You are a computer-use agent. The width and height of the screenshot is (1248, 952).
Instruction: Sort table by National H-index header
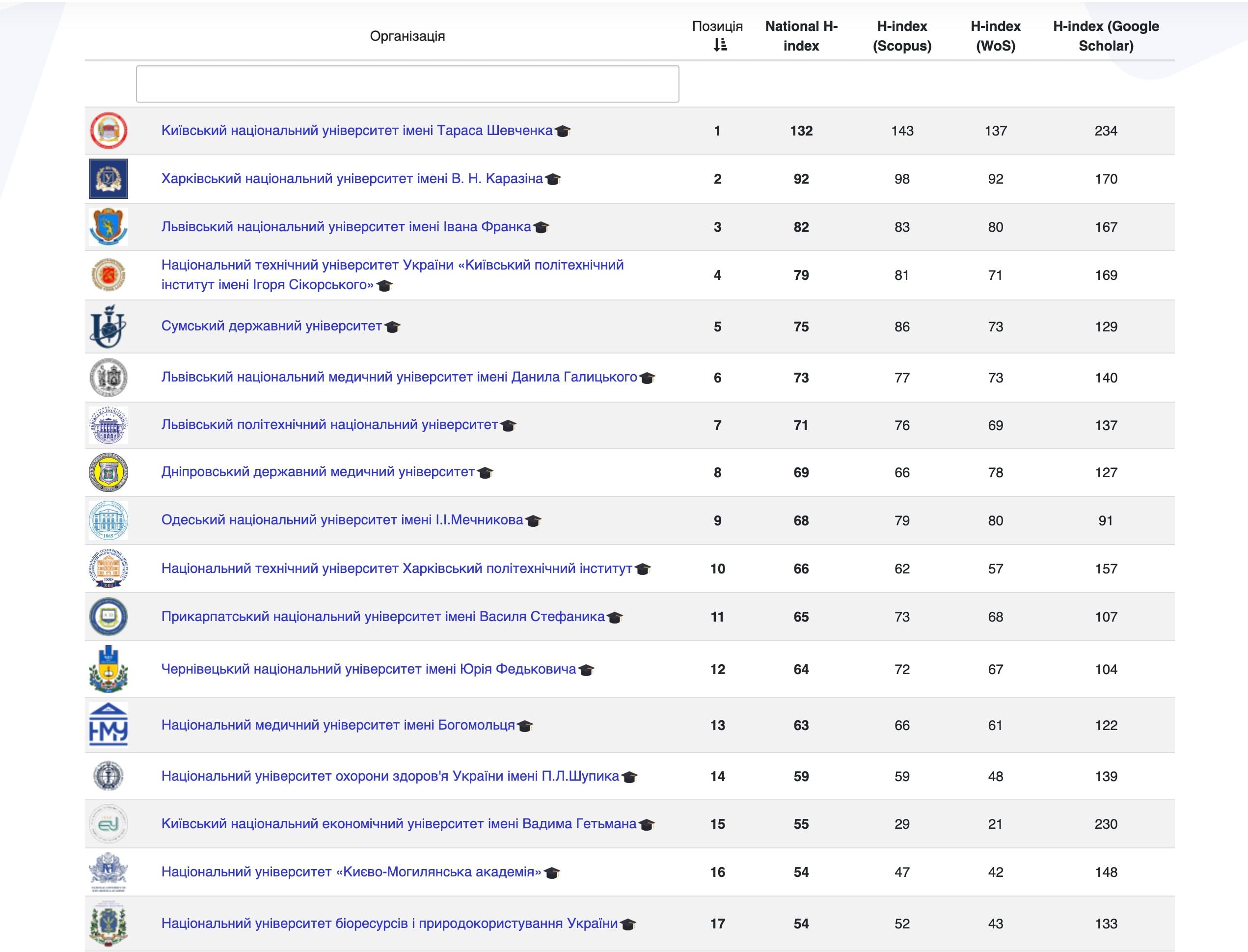801,36
